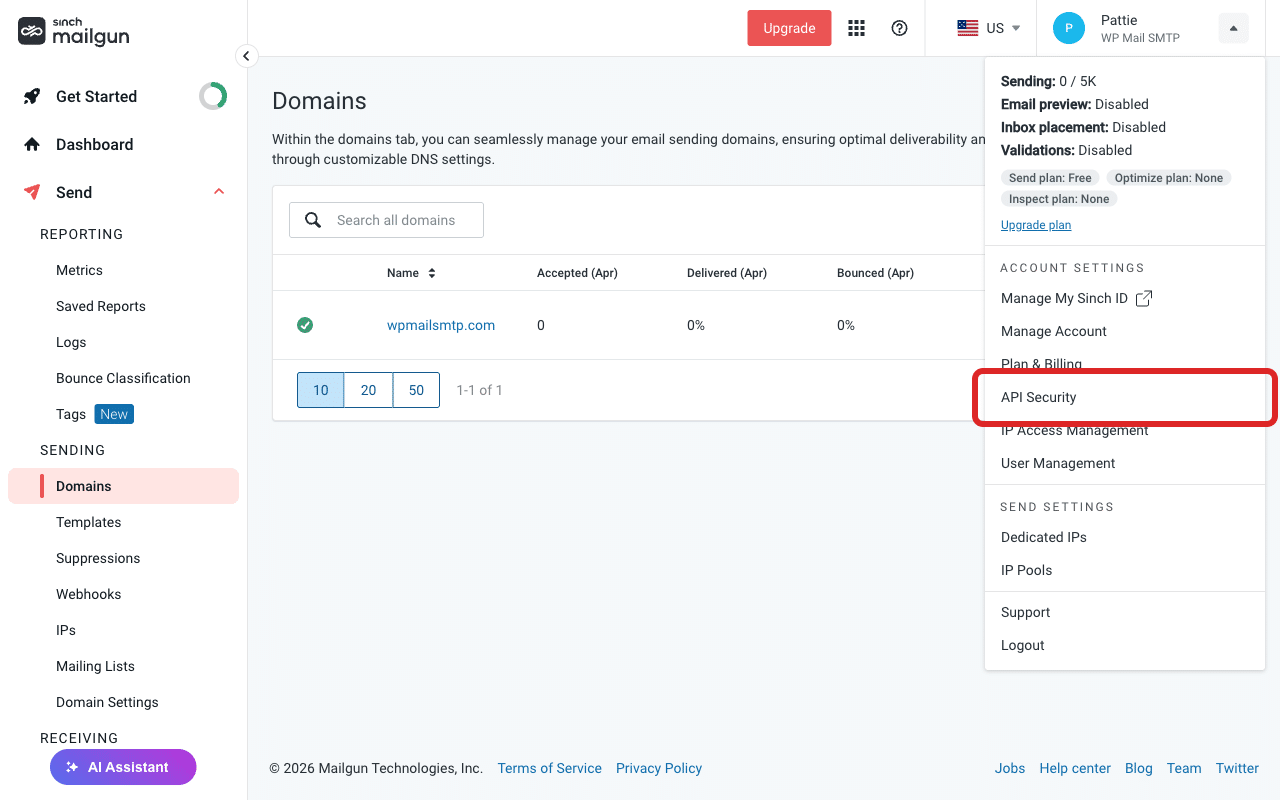The height and width of the screenshot is (800, 1280).
Task: Click the Accepted (Apr) column header
Action: (x=577, y=273)
